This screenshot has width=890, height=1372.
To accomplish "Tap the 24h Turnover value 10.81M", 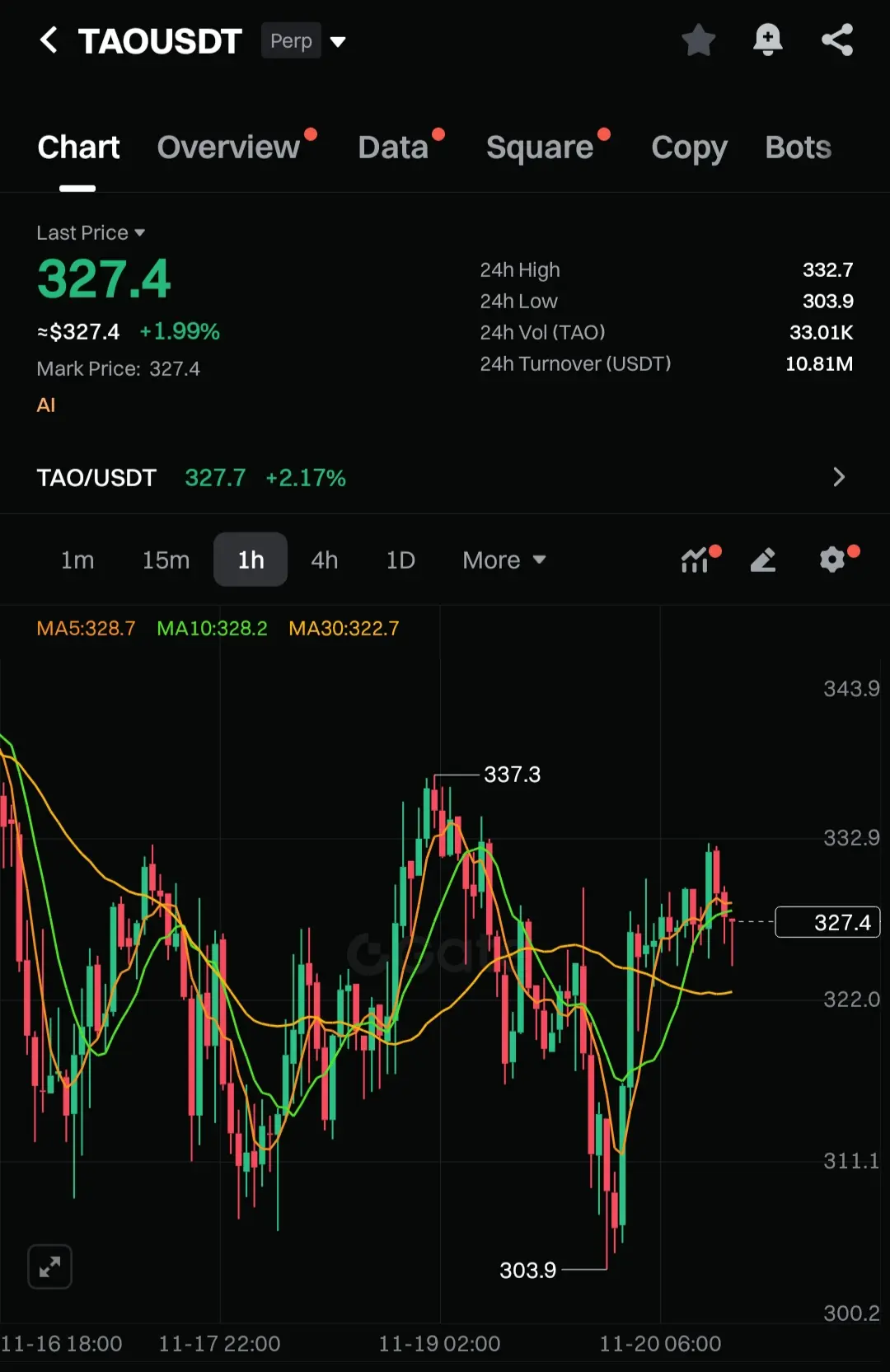I will tap(818, 363).
